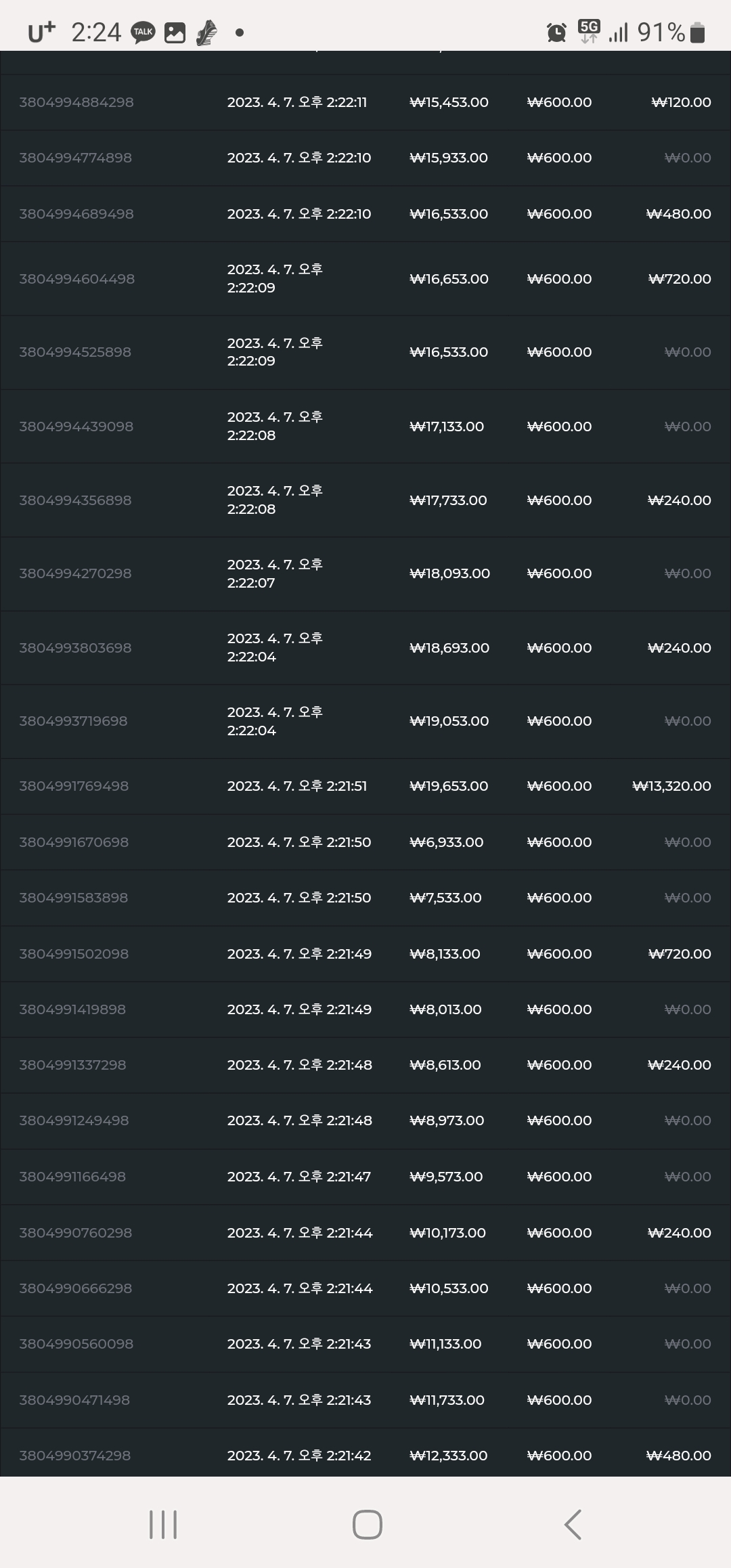The width and height of the screenshot is (731, 1568).
Task: Select row with balance ₩10,173.00
Action: point(365,1233)
